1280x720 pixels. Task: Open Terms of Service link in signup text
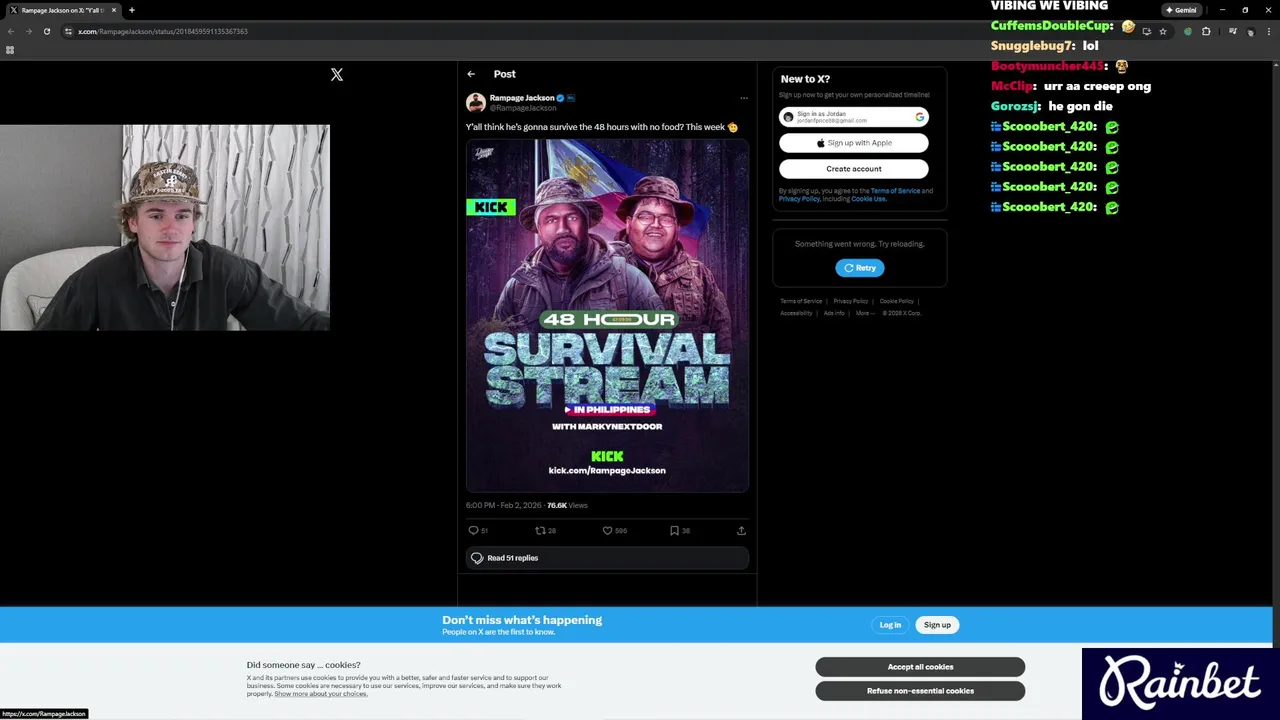tap(895, 191)
